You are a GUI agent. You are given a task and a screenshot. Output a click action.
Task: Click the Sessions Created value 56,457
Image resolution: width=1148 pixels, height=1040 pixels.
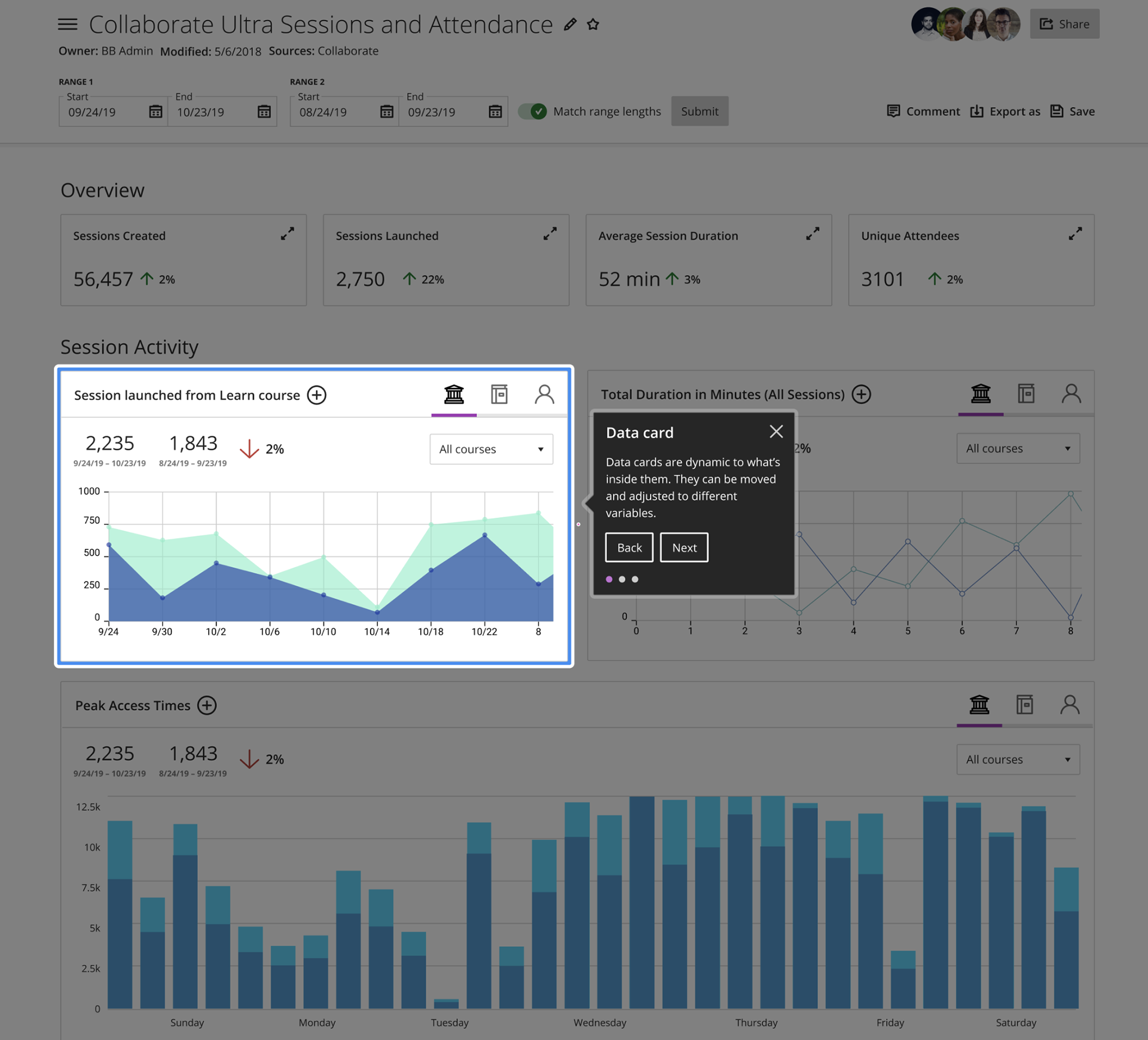coord(103,279)
